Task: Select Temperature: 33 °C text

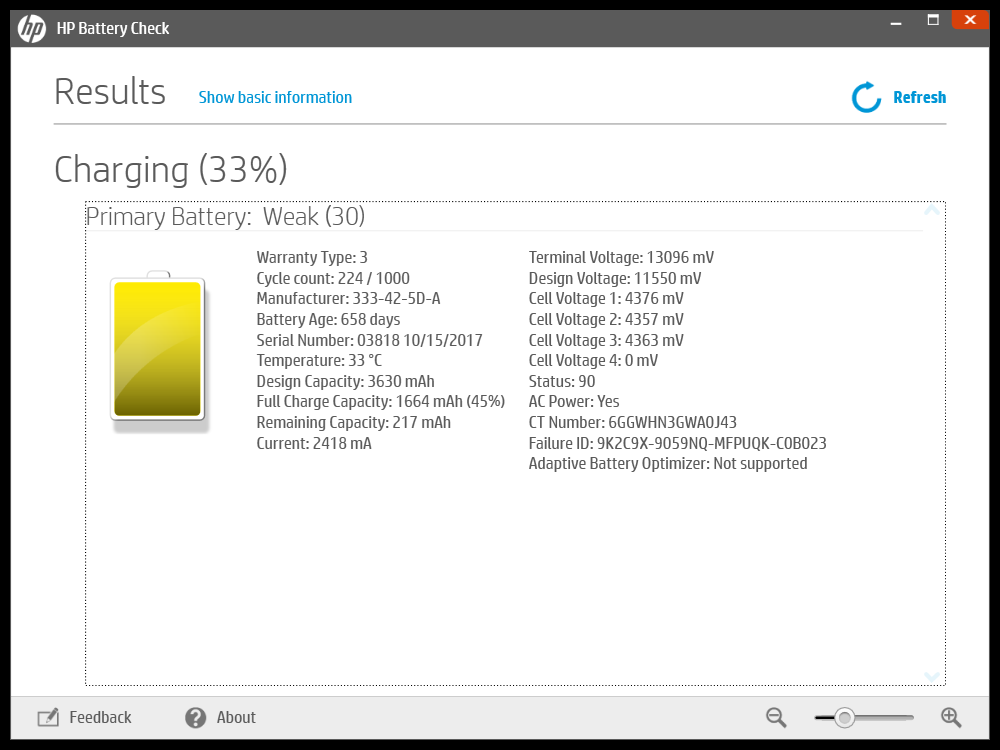Action: pos(319,360)
